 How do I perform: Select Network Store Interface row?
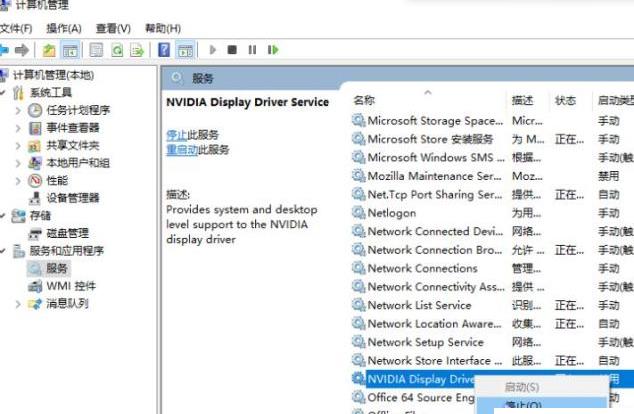click(x=492, y=361)
